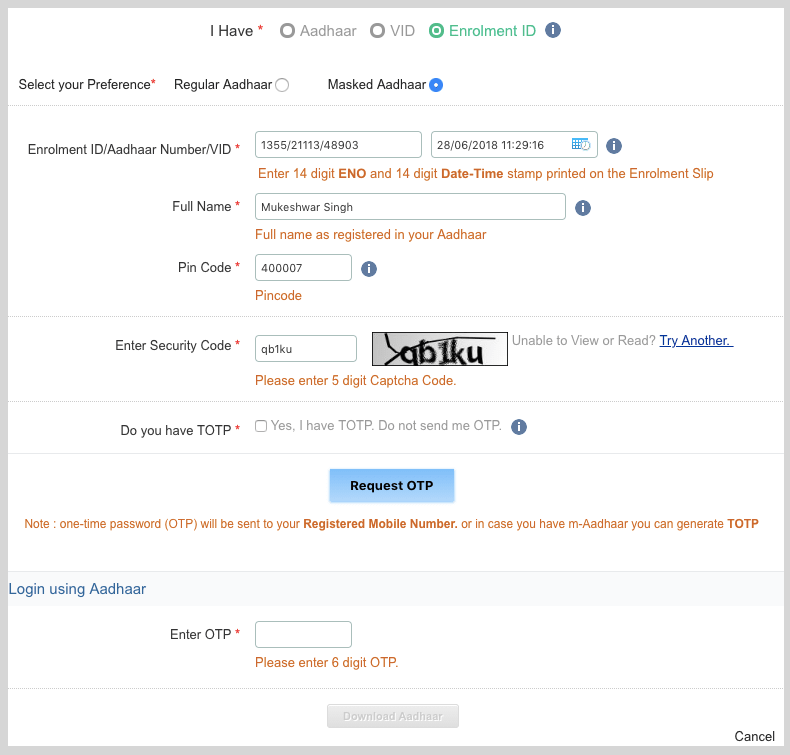
Task: Click the 'Login using Aadhaar' heading
Action: point(77,589)
